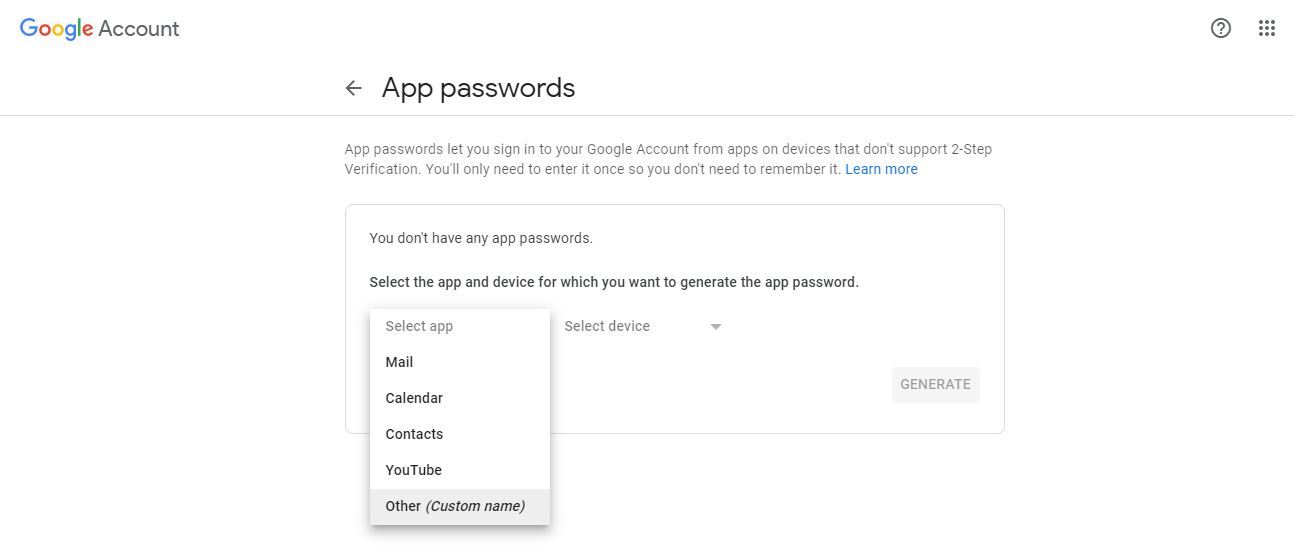The height and width of the screenshot is (555, 1294).
Task: Click the Google Account logo
Action: point(100,28)
